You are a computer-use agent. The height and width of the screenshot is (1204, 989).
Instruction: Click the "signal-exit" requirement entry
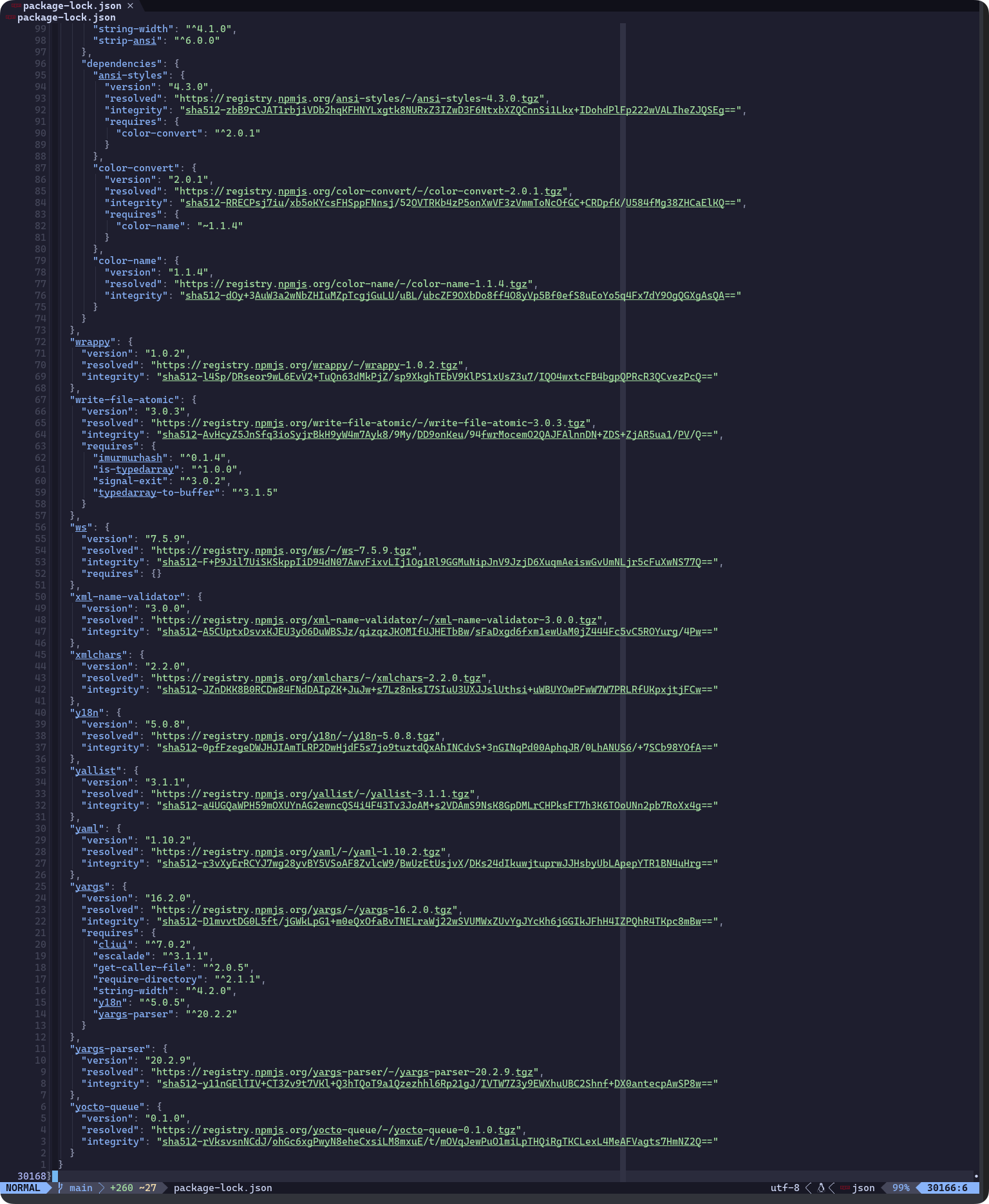[x=162, y=481]
